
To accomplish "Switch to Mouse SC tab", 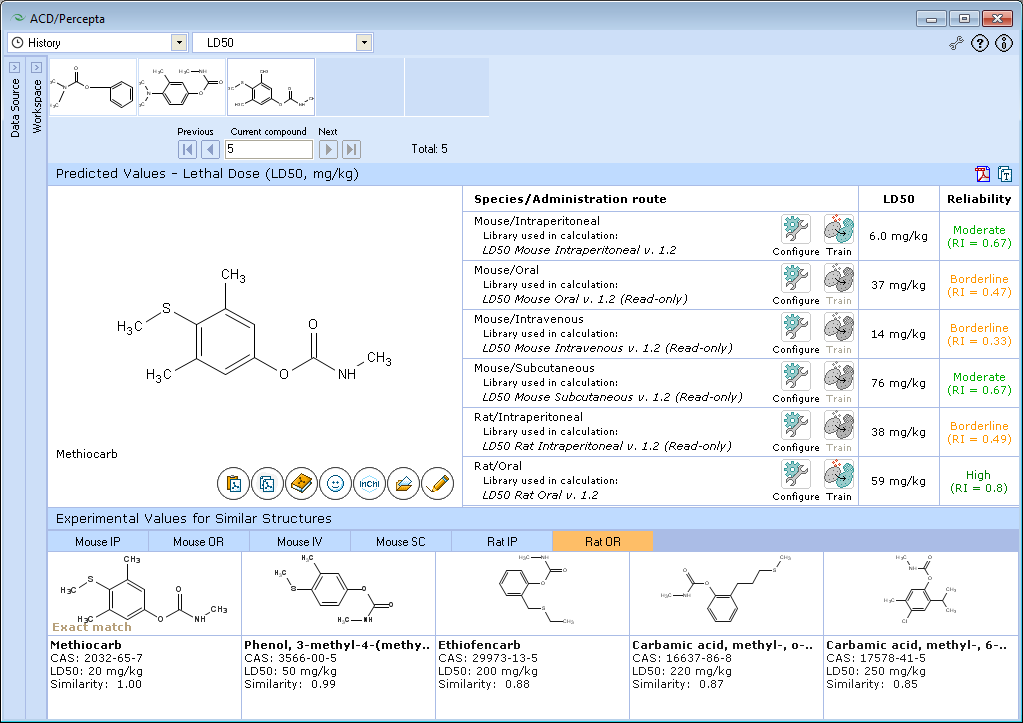I will click(401, 542).
